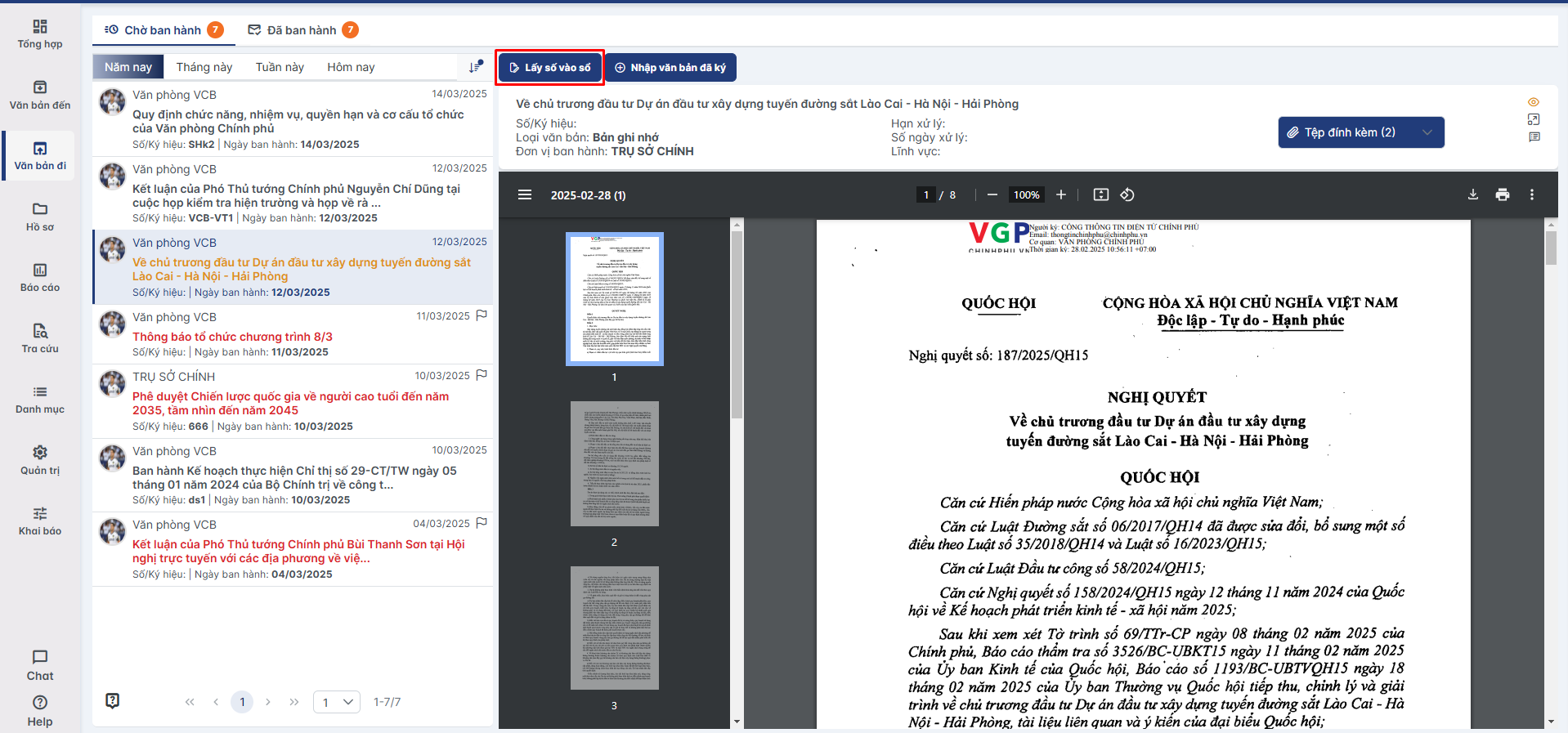Select page 1 thumbnail in PDF sidebar

(x=614, y=298)
